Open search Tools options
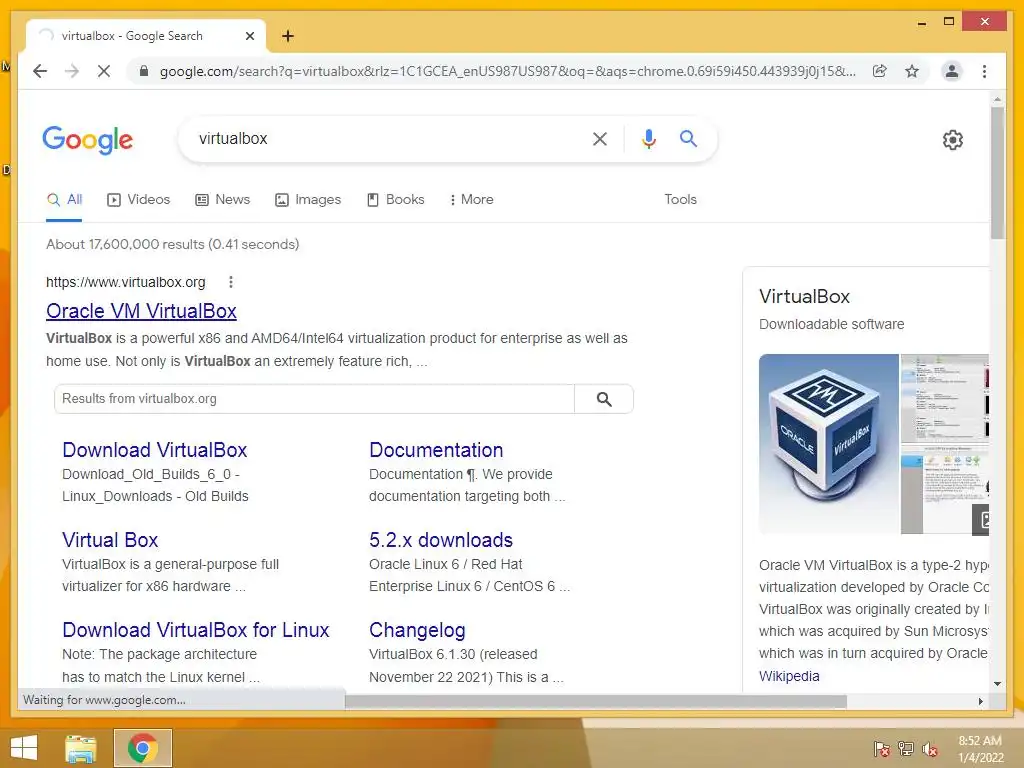Viewport: 1024px width, 768px height. [x=680, y=200]
